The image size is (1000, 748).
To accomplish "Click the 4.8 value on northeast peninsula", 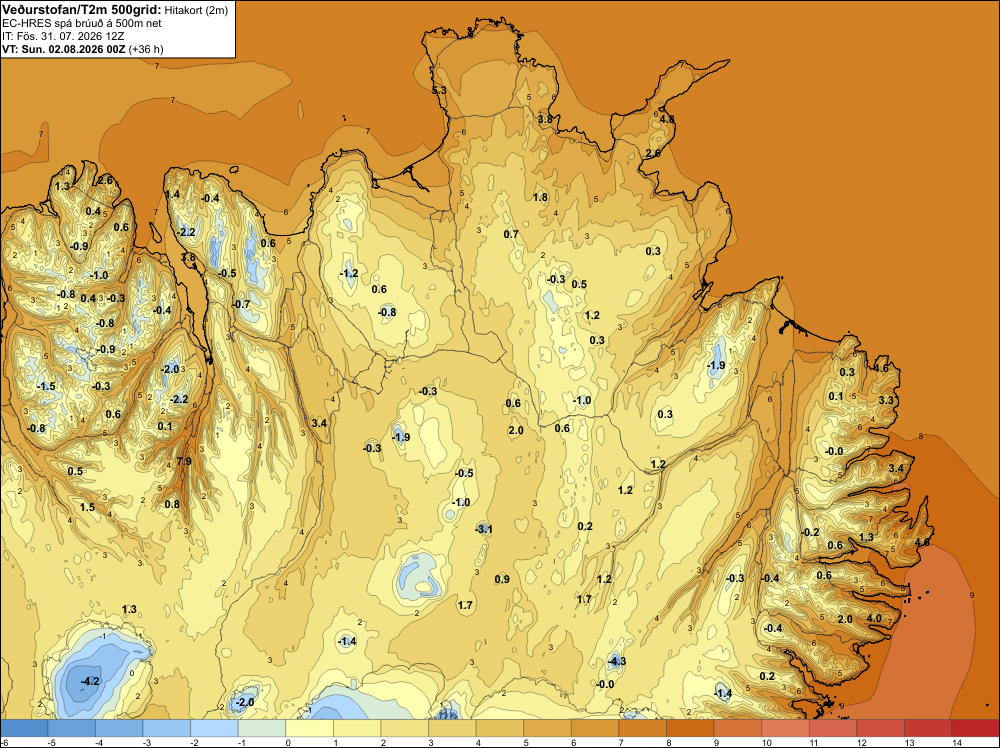I will coord(667,119).
